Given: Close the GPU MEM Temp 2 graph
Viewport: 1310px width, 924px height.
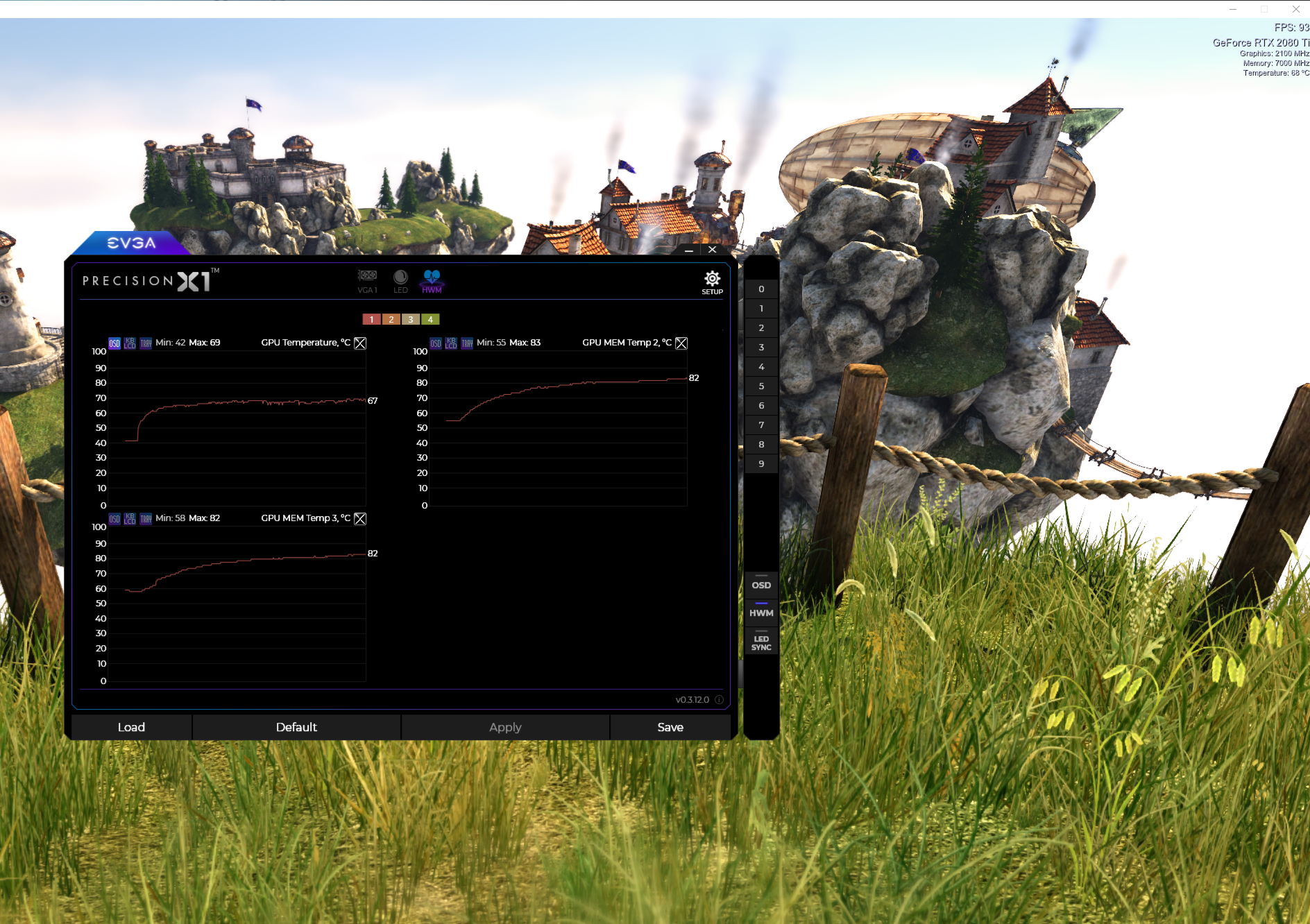Looking at the screenshot, I should (x=681, y=343).
